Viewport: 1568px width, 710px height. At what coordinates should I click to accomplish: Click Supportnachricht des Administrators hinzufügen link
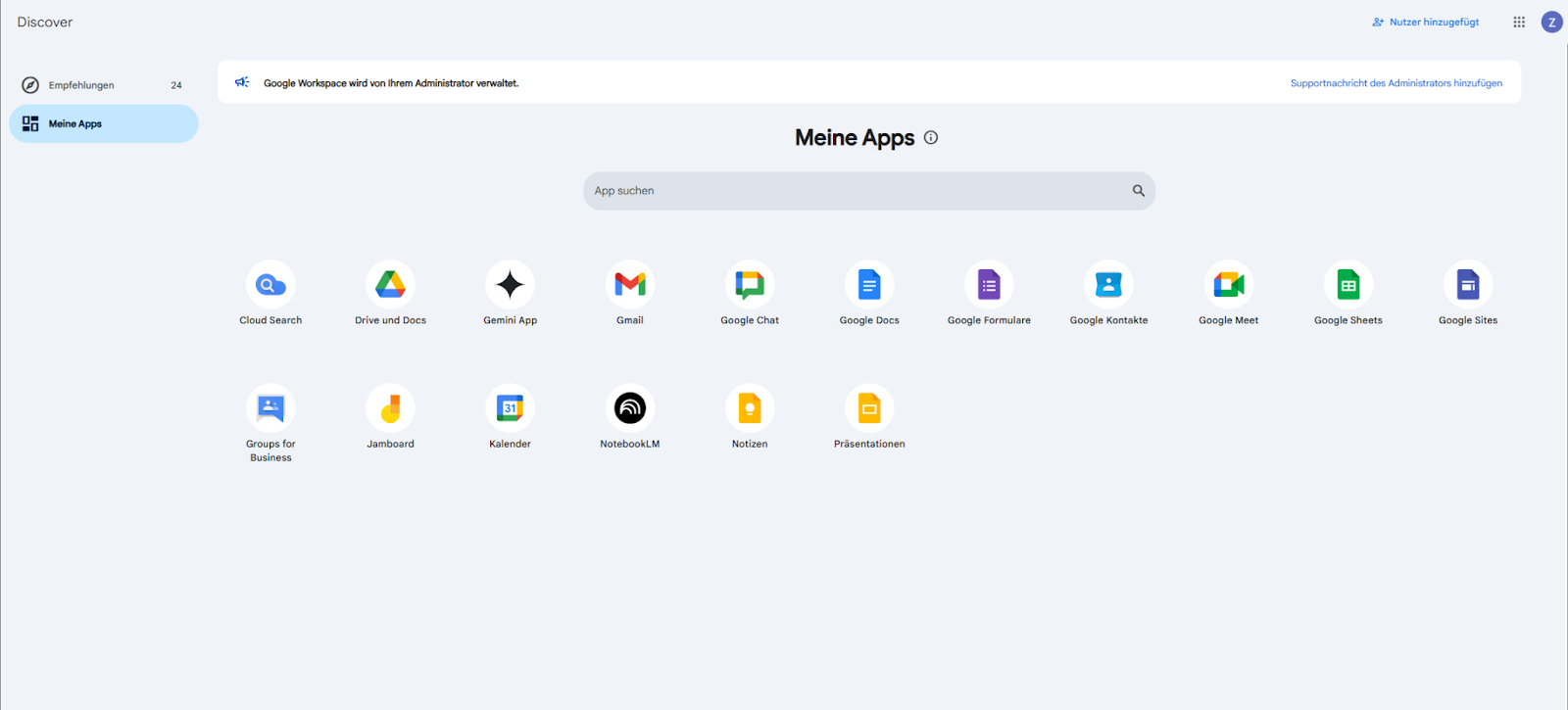click(x=1396, y=83)
